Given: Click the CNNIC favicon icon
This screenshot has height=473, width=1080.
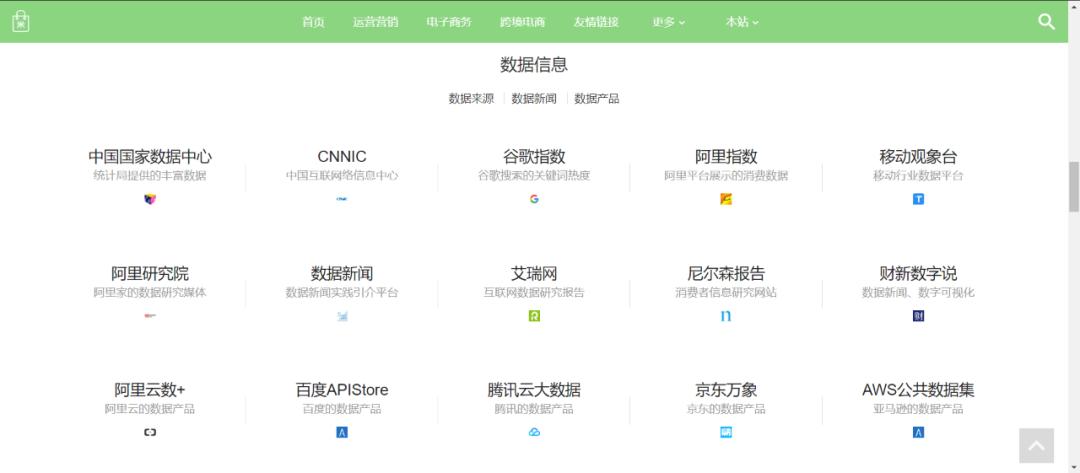Looking at the screenshot, I should (x=342, y=199).
